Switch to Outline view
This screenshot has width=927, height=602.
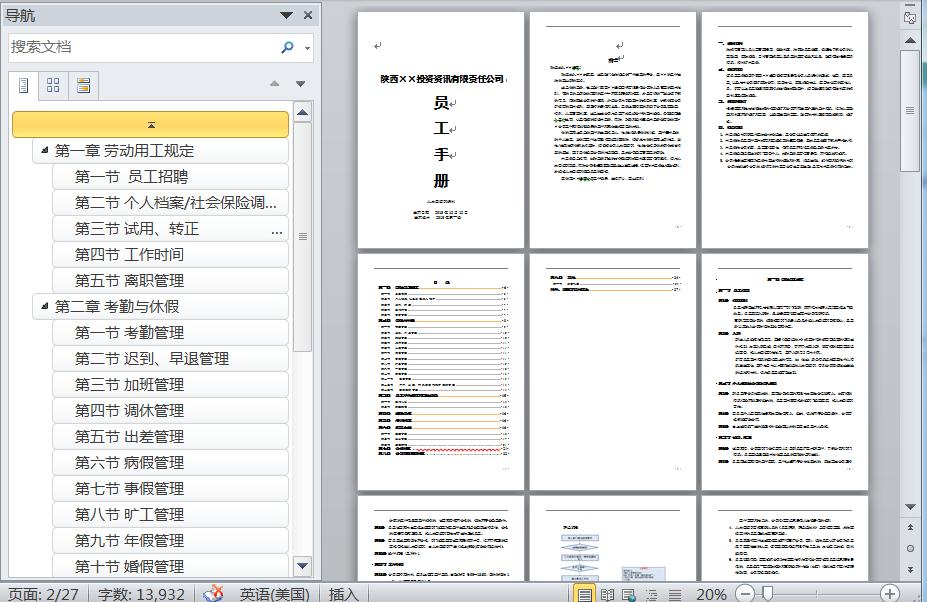click(652, 593)
